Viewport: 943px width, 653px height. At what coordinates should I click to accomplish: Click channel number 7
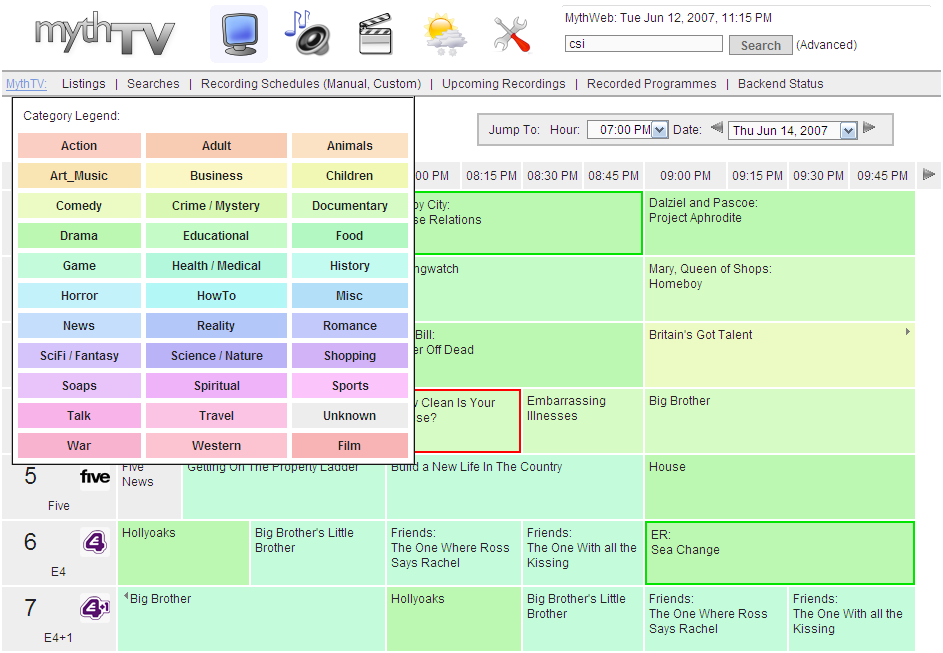click(31, 608)
